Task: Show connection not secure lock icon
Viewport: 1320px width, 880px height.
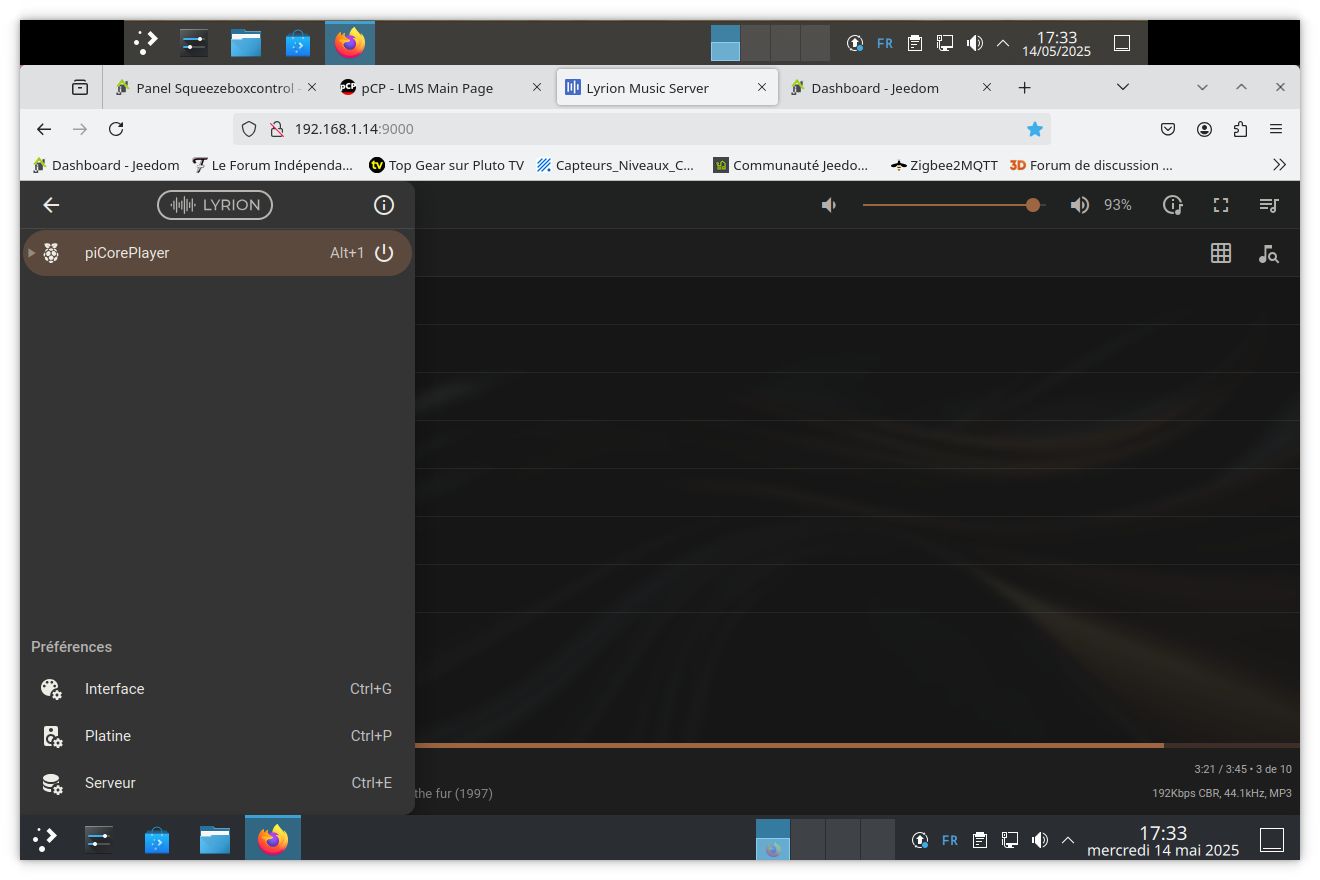Action: click(276, 129)
